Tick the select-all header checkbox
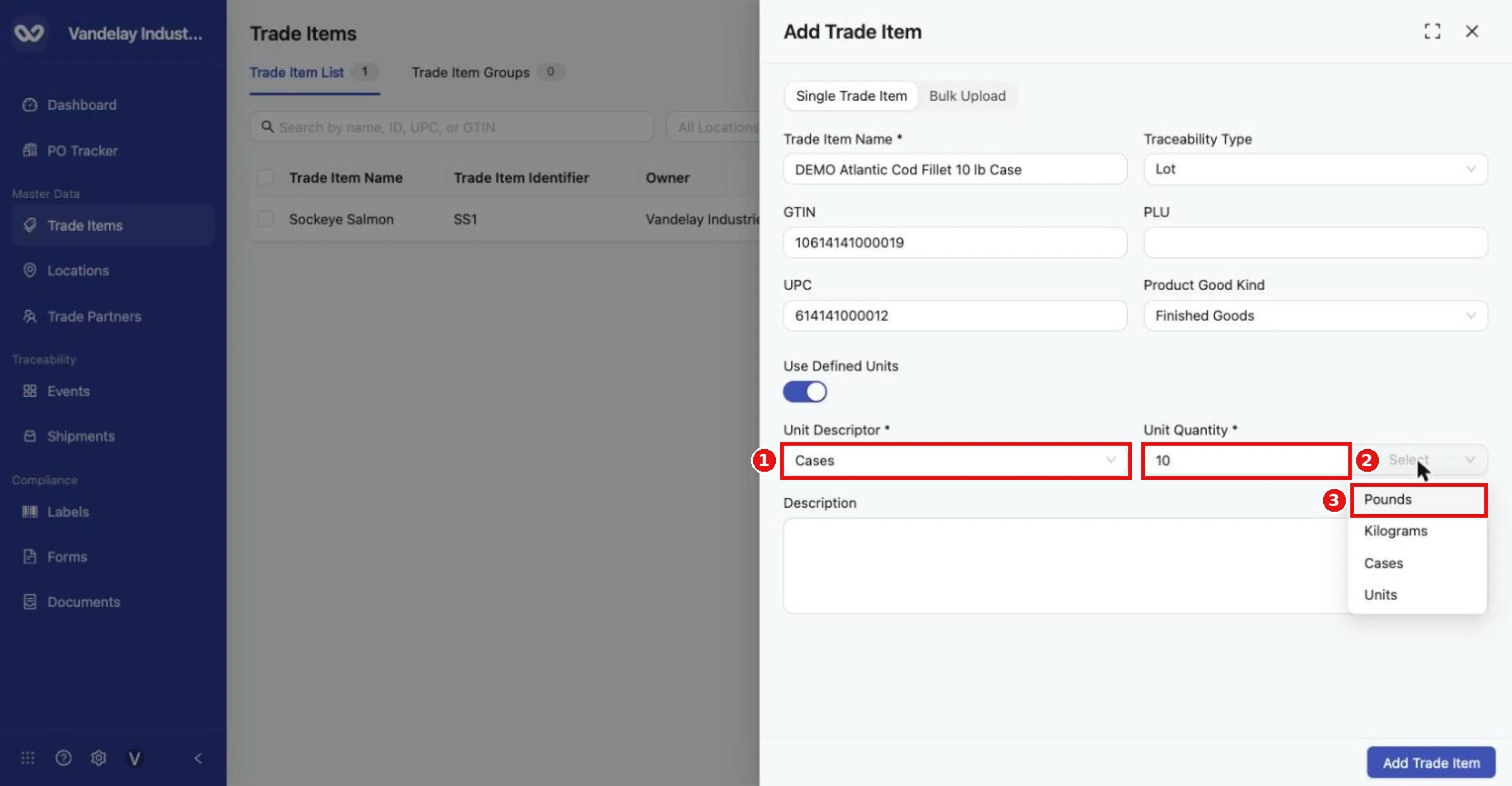This screenshot has height=786, width=1512. [265, 177]
